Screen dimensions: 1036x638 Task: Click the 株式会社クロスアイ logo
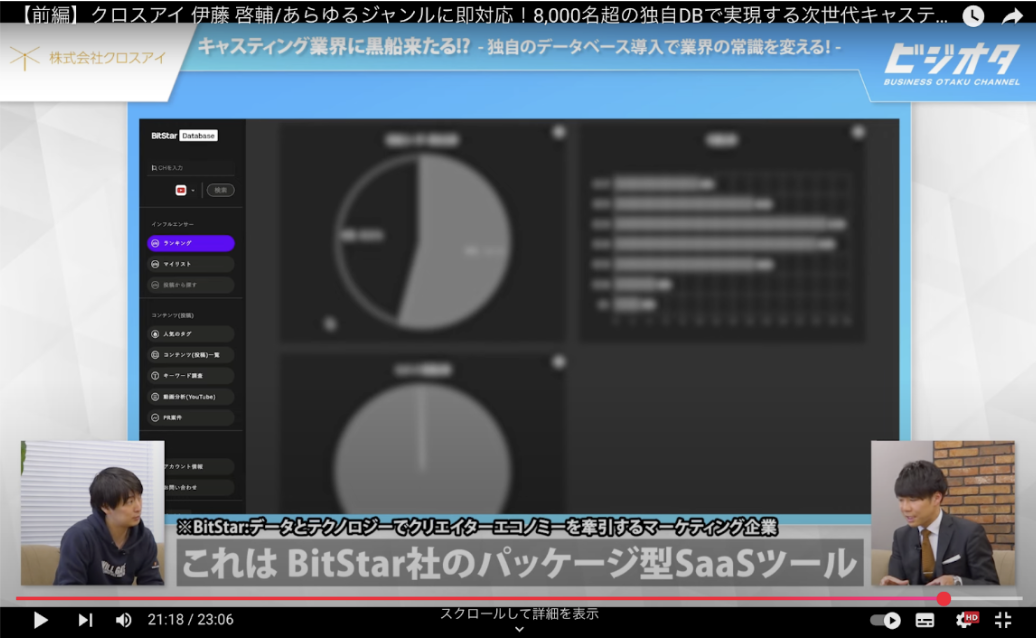click(88, 58)
